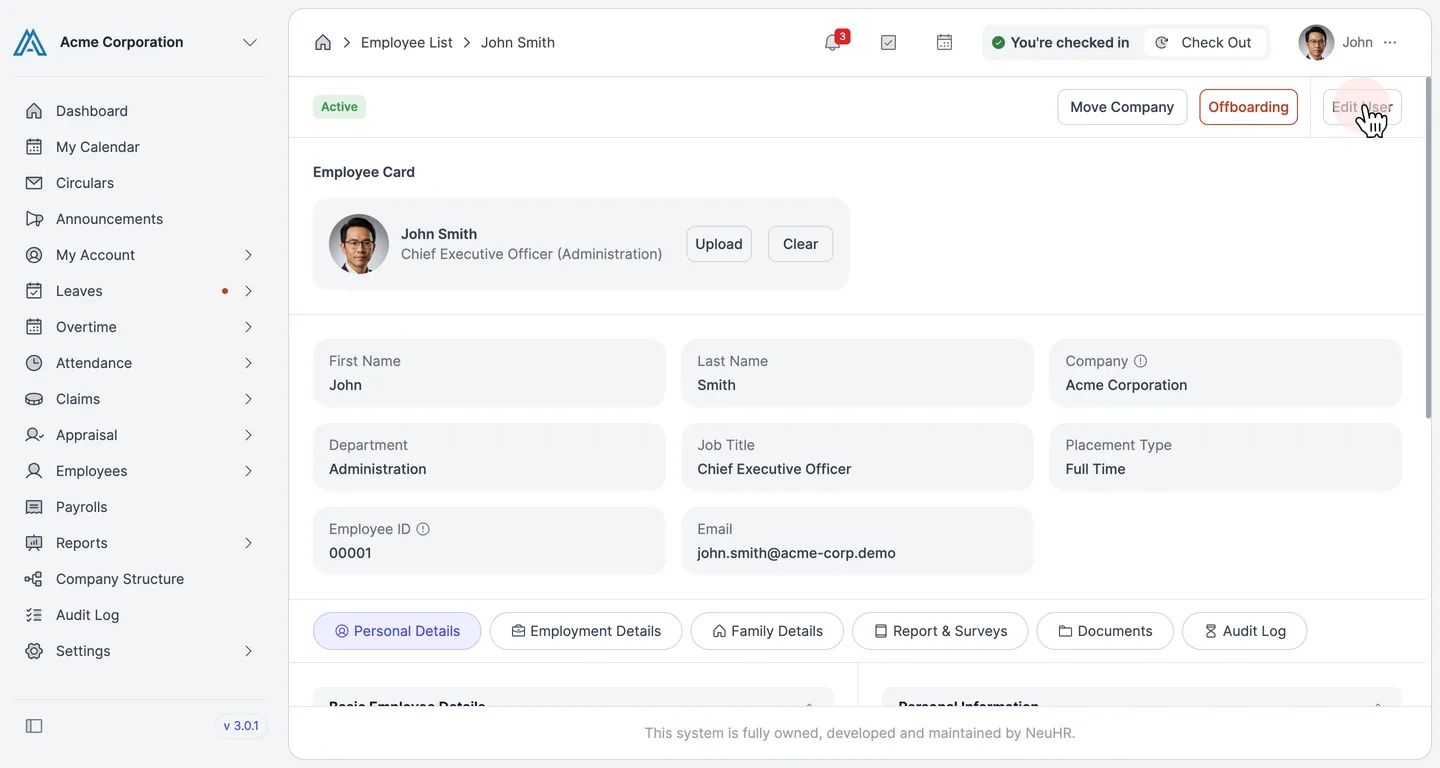This screenshot has width=1440, height=768.
Task: Click the Circulars envelope icon
Action: [34, 183]
